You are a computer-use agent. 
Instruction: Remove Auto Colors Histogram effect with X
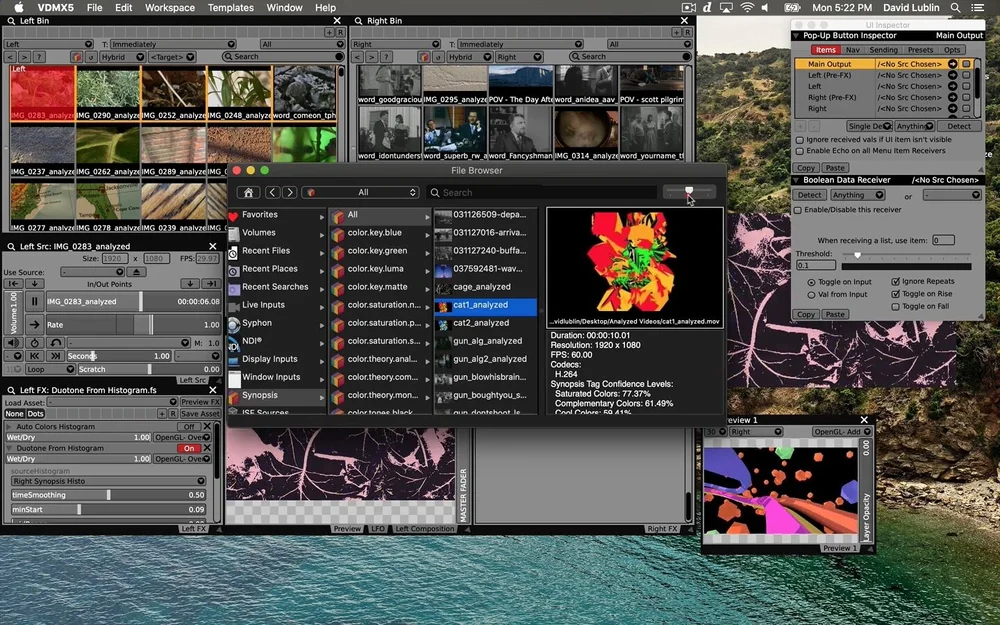[x=207, y=427]
